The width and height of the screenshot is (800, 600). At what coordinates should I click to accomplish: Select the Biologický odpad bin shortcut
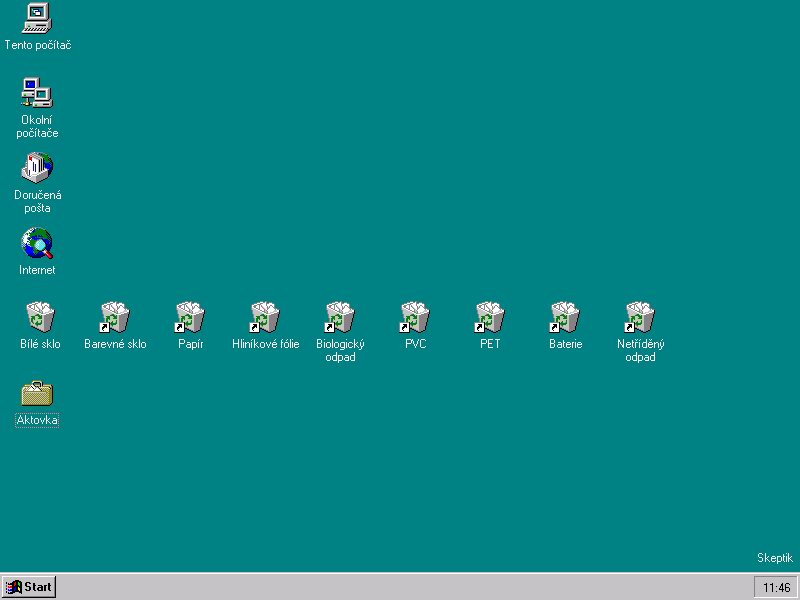pyautogui.click(x=340, y=317)
